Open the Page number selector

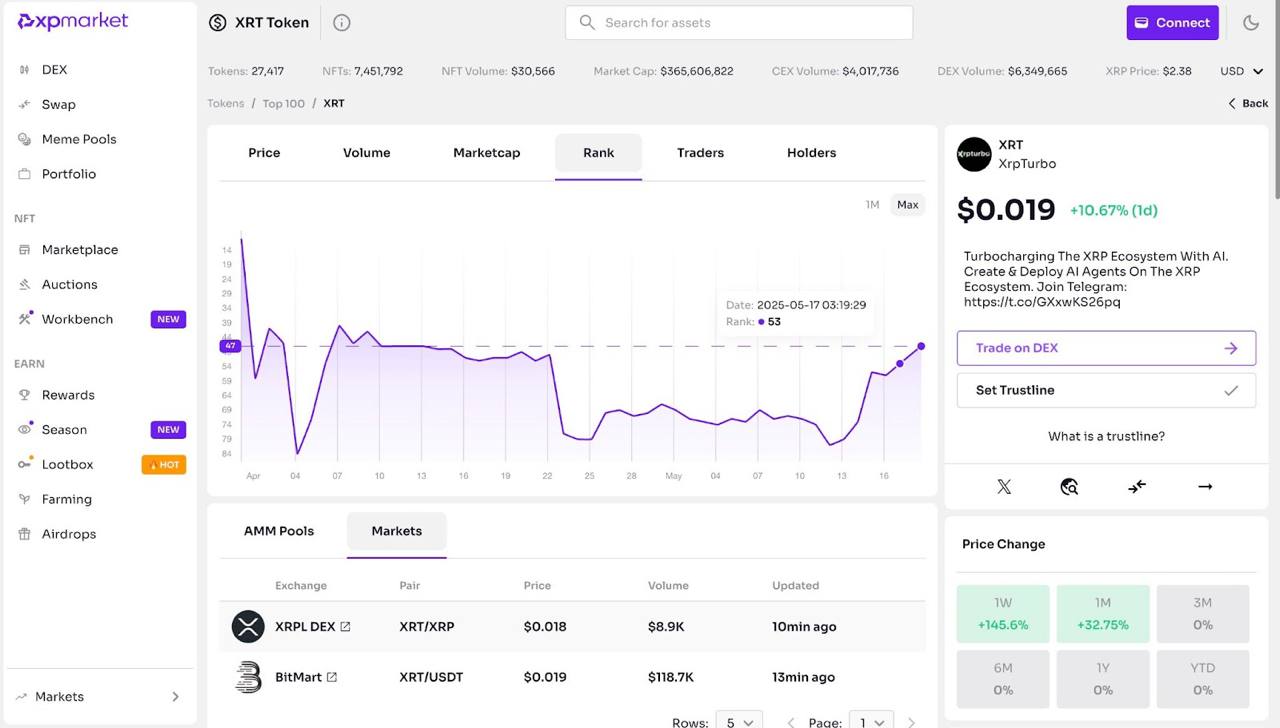click(870, 721)
